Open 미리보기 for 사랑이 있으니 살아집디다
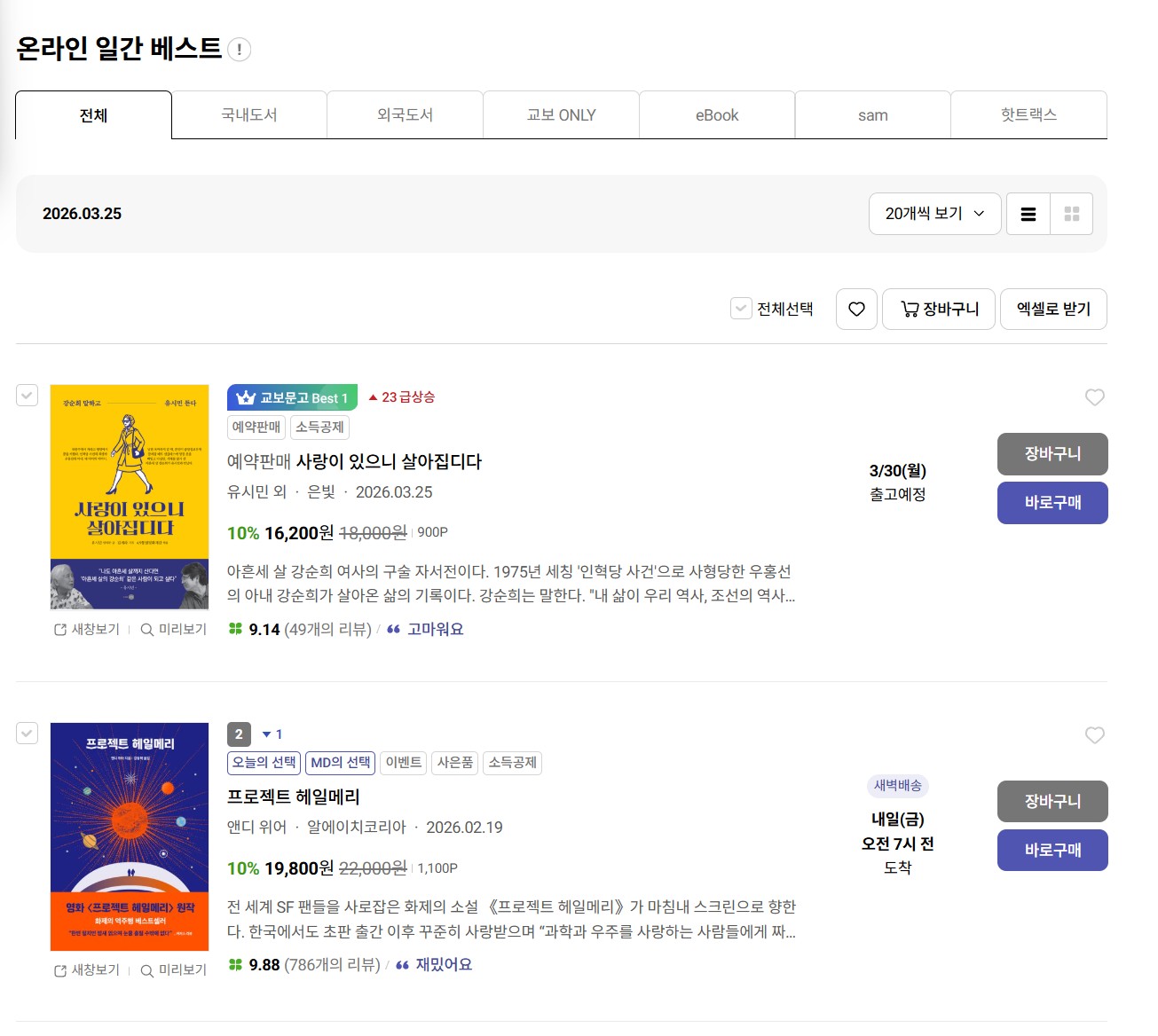Viewport: 1158px width, 1036px height. tap(174, 629)
